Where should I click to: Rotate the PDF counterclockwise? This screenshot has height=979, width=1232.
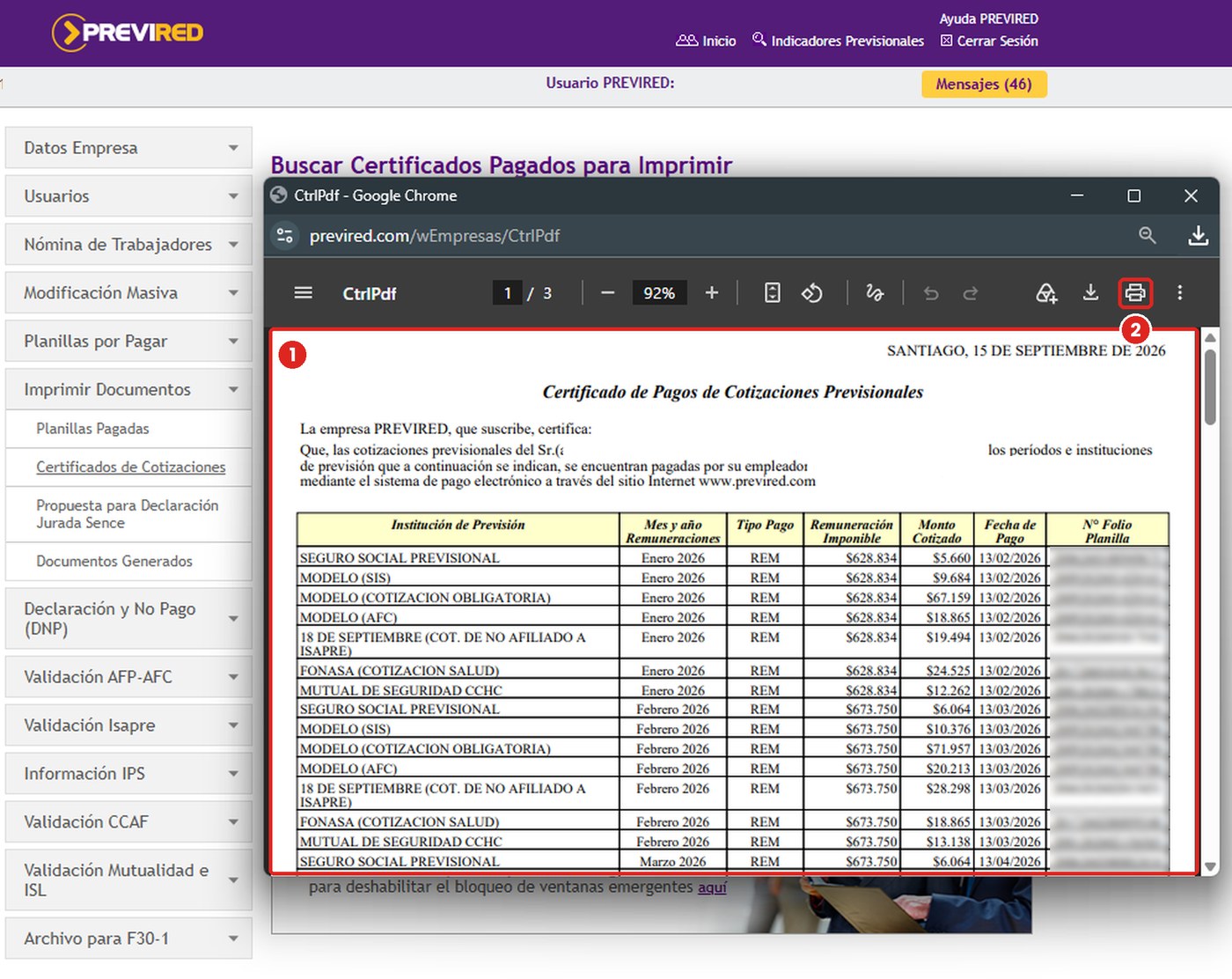click(x=812, y=293)
